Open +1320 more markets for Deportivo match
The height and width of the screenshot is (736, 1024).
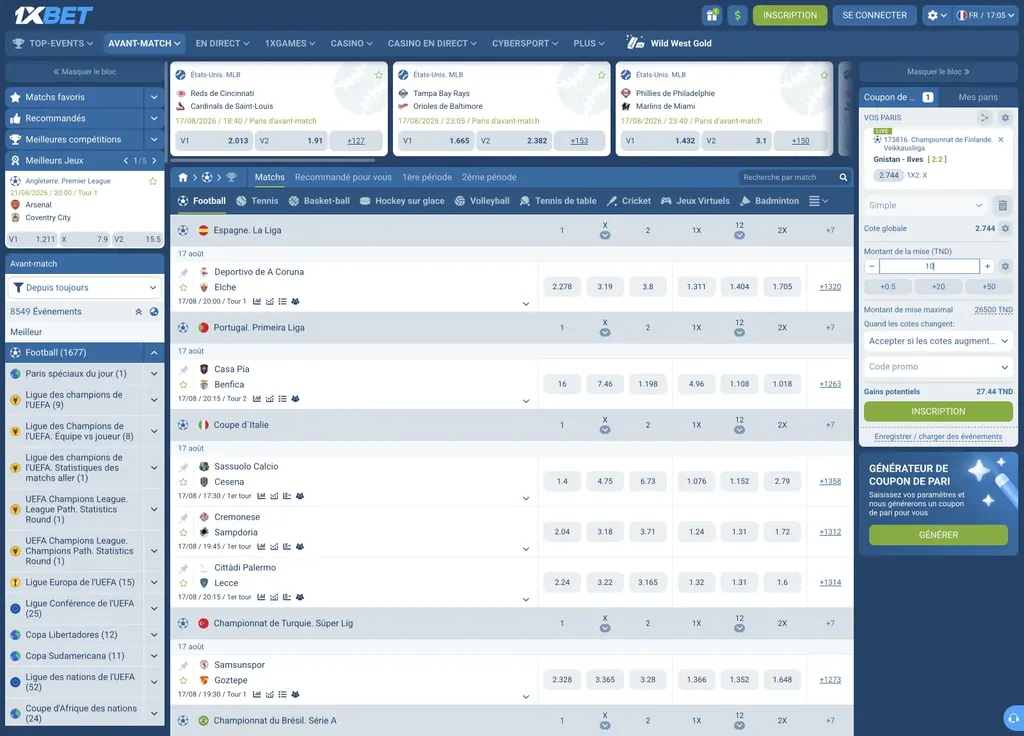click(x=830, y=287)
